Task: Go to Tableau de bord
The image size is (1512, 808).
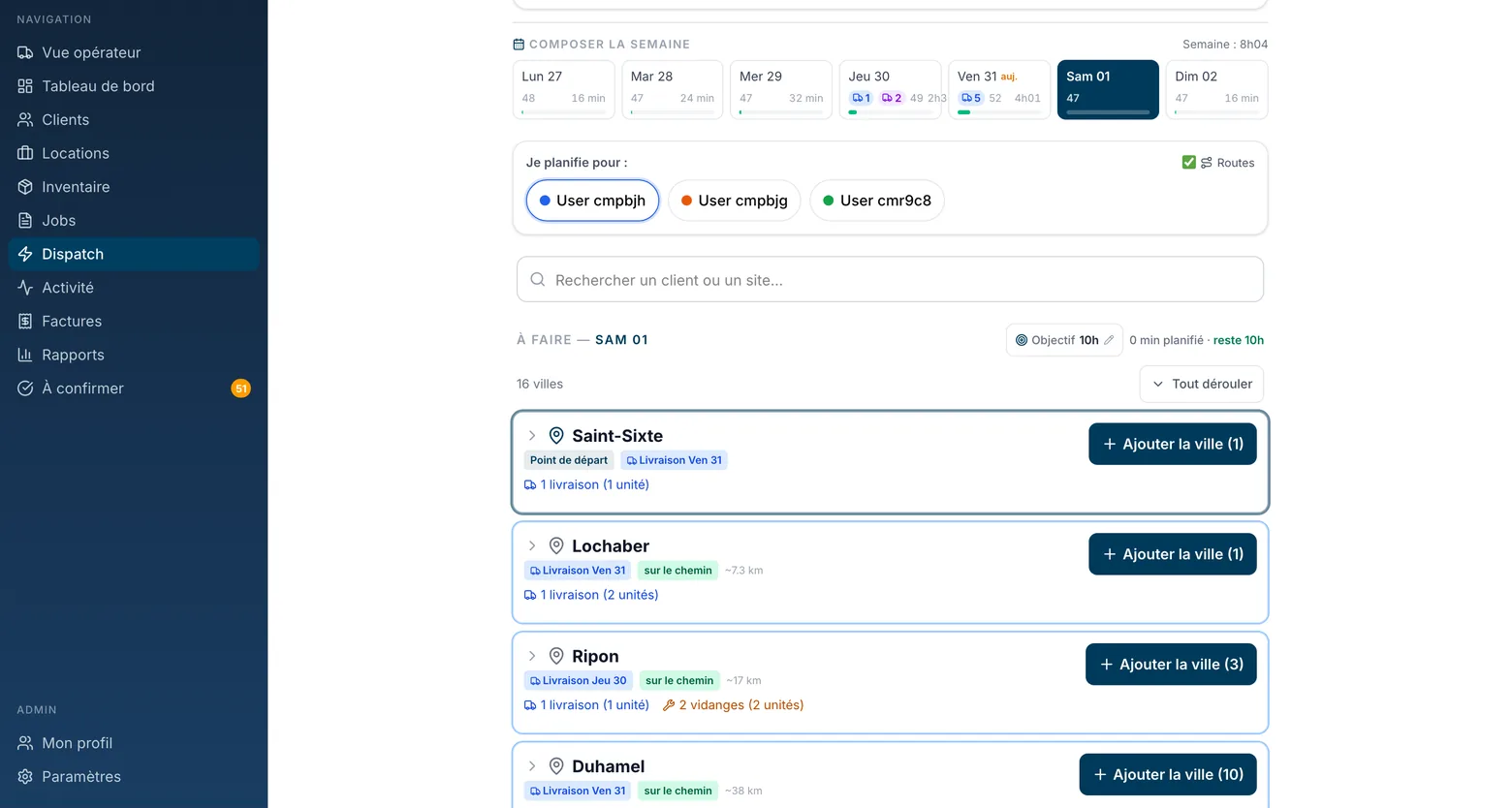Action: point(134,86)
